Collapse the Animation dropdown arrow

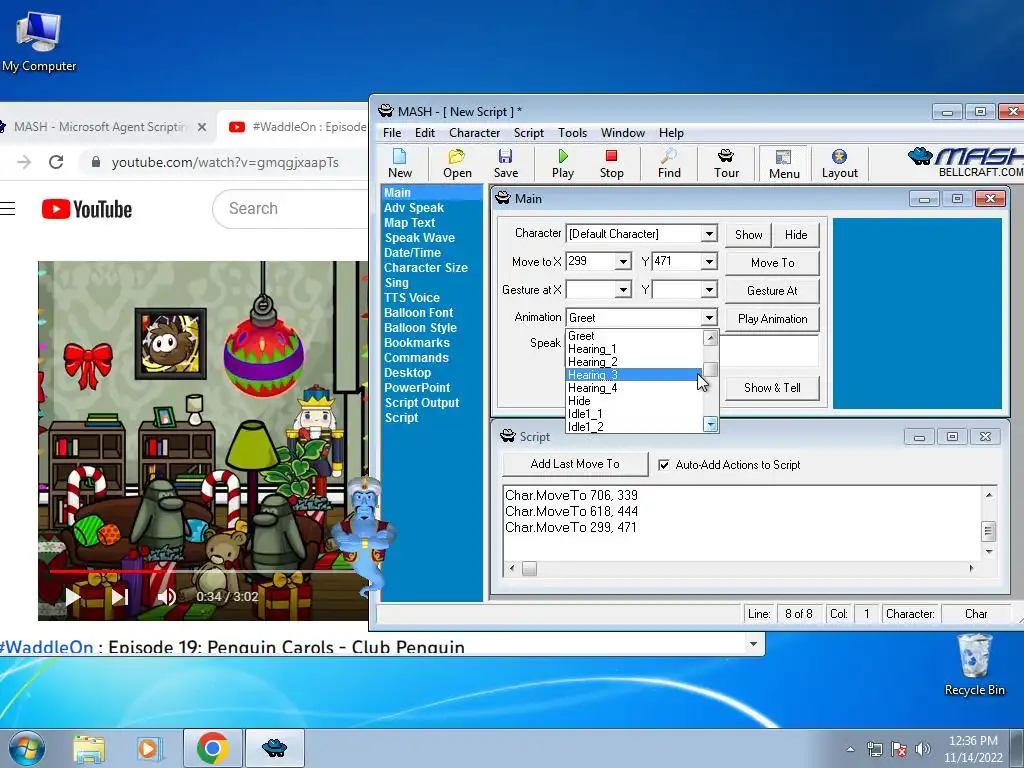tap(709, 317)
